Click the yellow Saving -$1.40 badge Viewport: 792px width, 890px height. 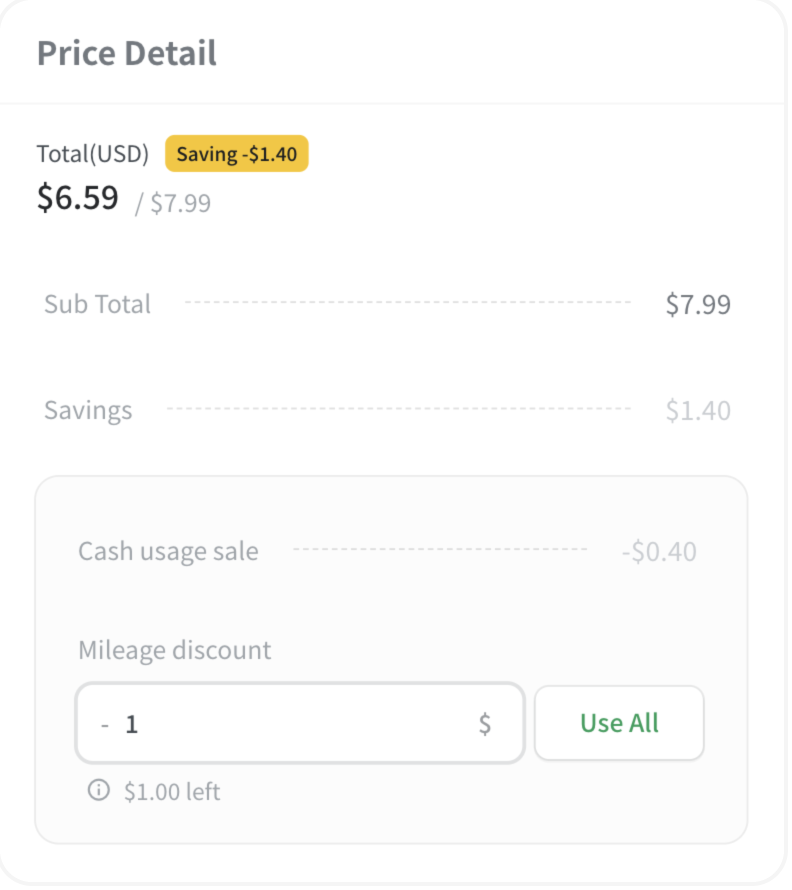coord(238,154)
